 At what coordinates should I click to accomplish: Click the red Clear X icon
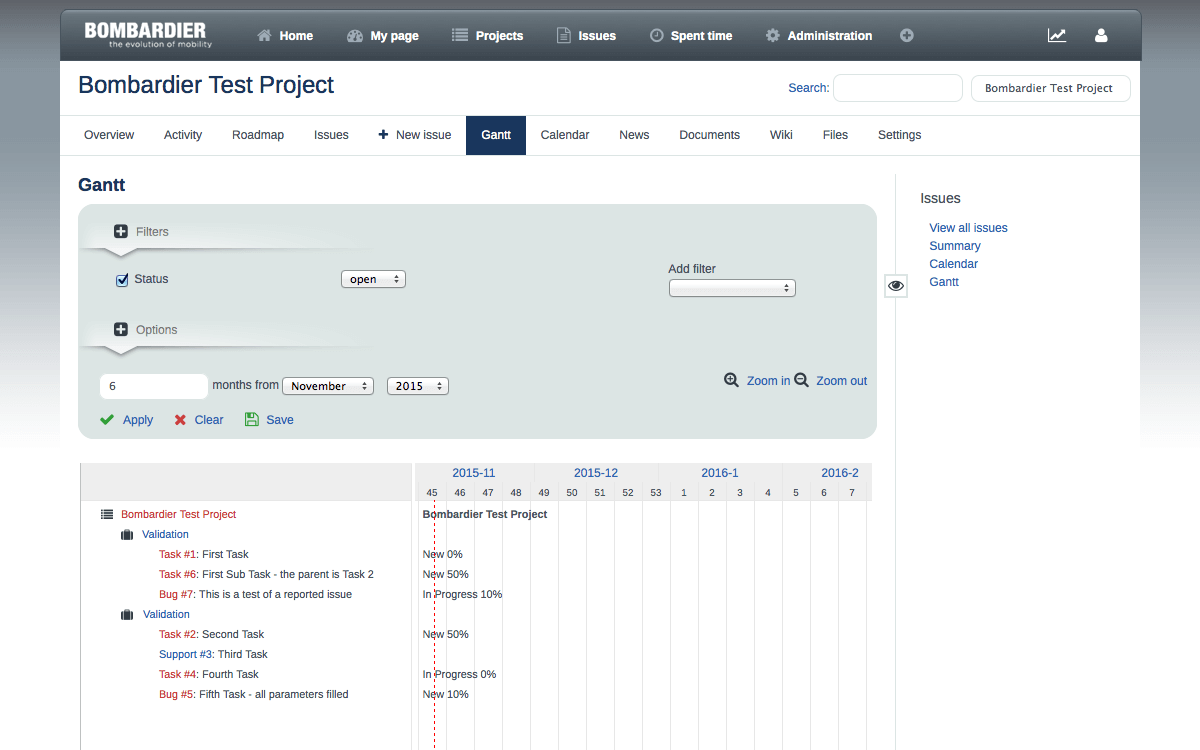point(180,420)
